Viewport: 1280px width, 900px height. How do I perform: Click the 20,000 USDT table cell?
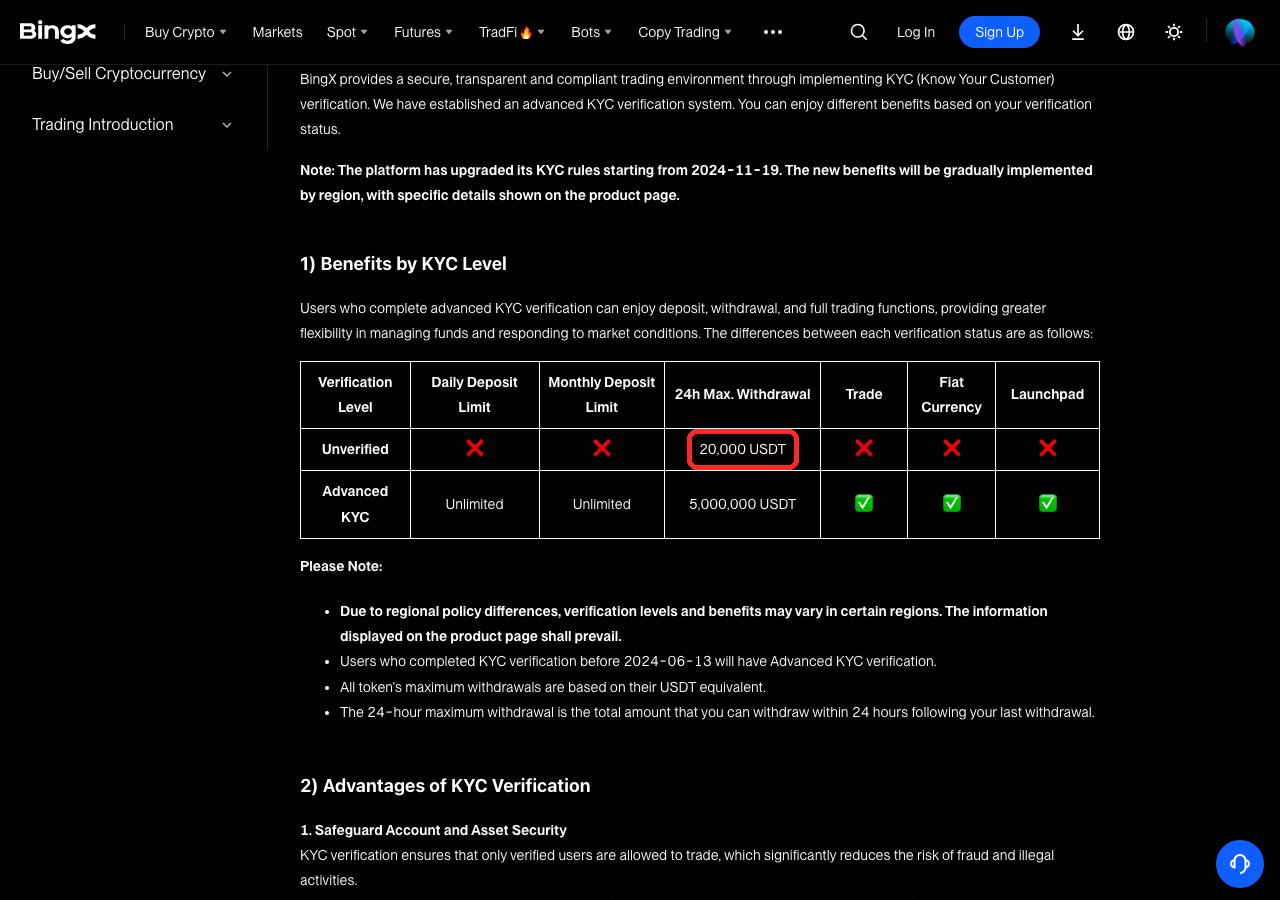click(742, 450)
